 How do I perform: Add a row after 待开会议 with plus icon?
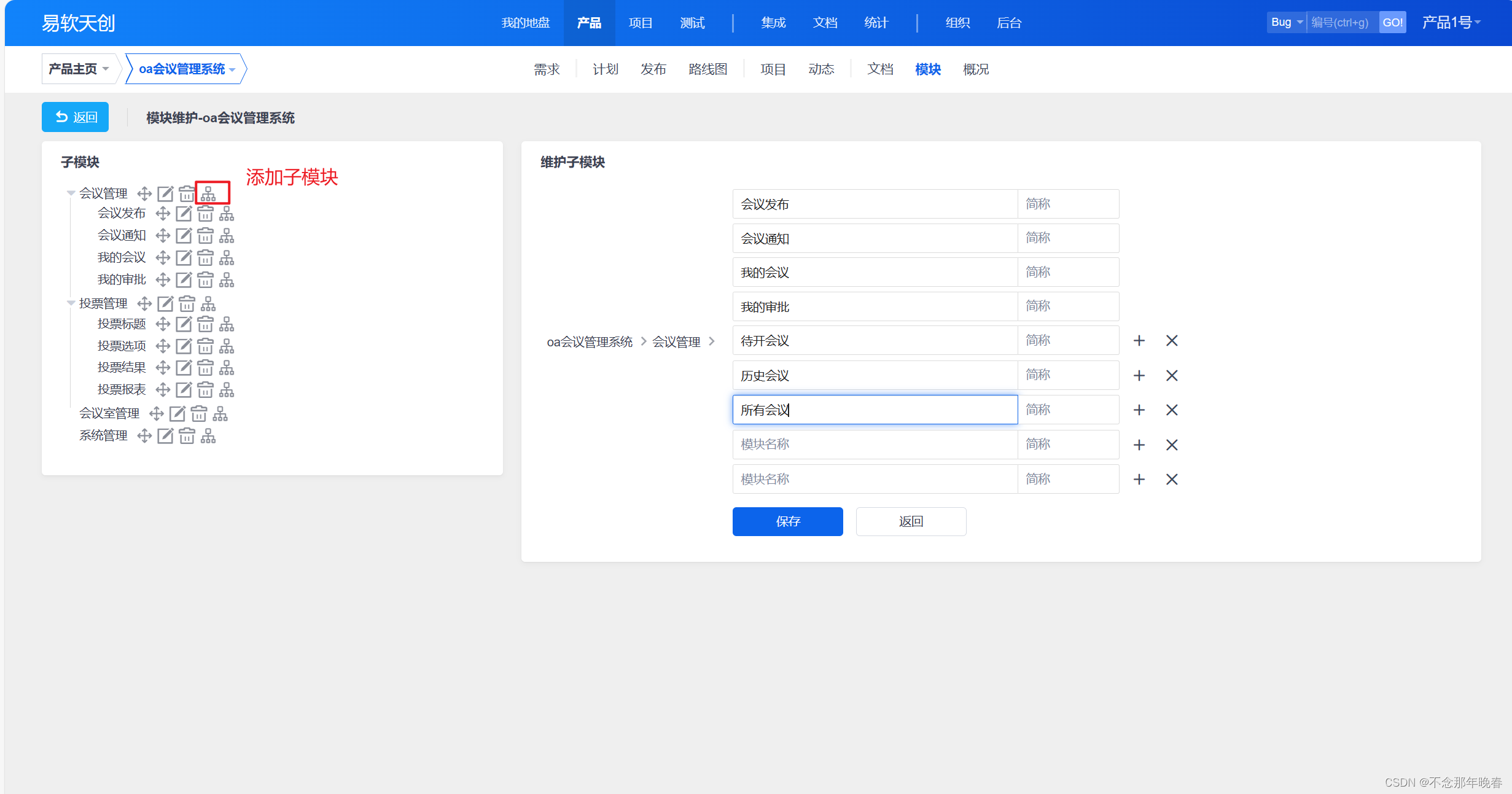pyautogui.click(x=1139, y=341)
